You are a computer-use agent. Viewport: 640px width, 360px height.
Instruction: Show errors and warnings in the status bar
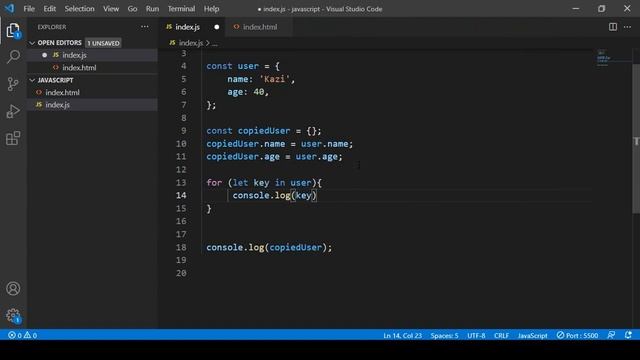click(22, 335)
